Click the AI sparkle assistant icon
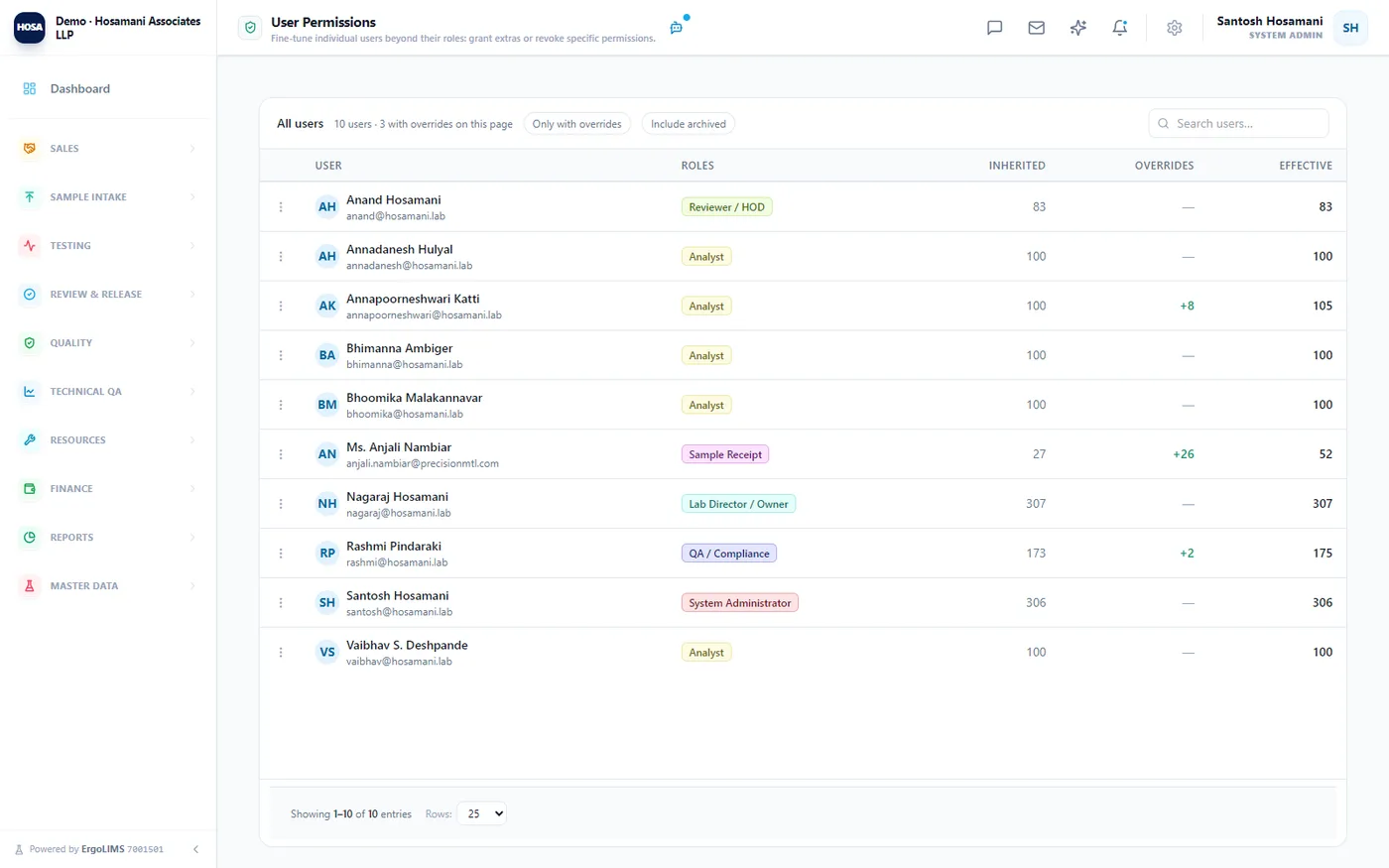 click(1077, 28)
